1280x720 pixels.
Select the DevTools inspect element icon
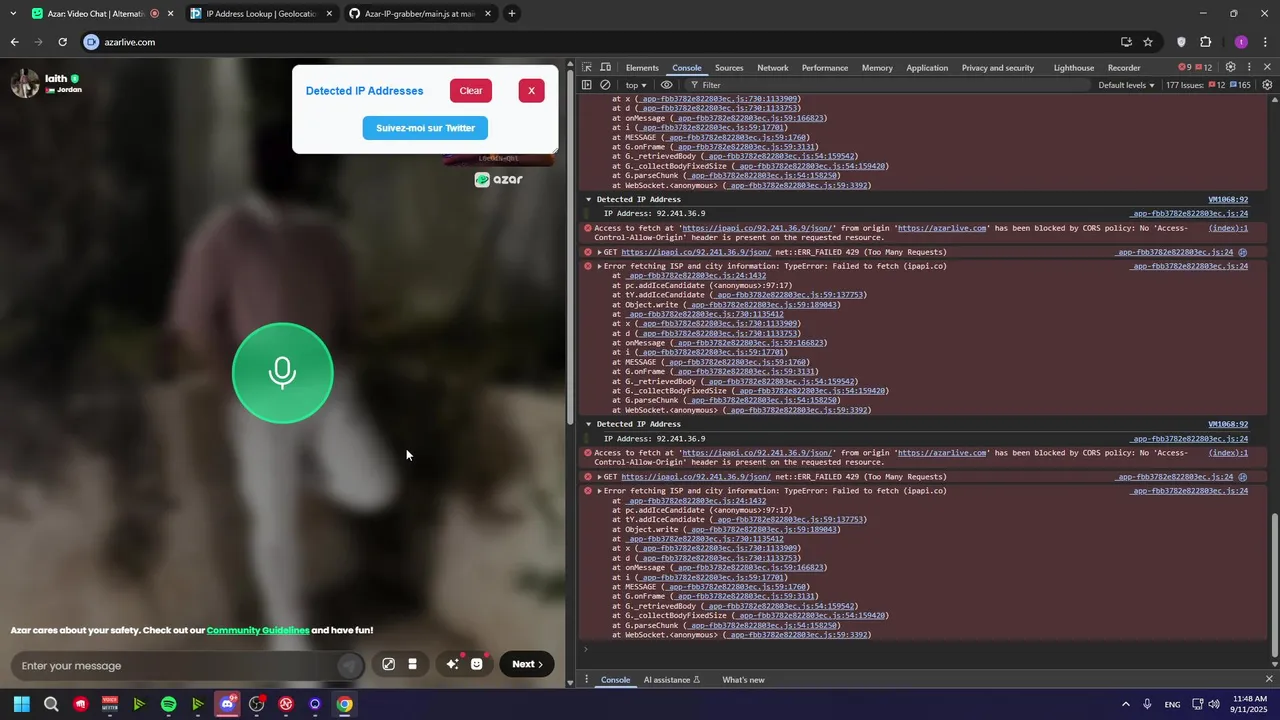coord(587,68)
